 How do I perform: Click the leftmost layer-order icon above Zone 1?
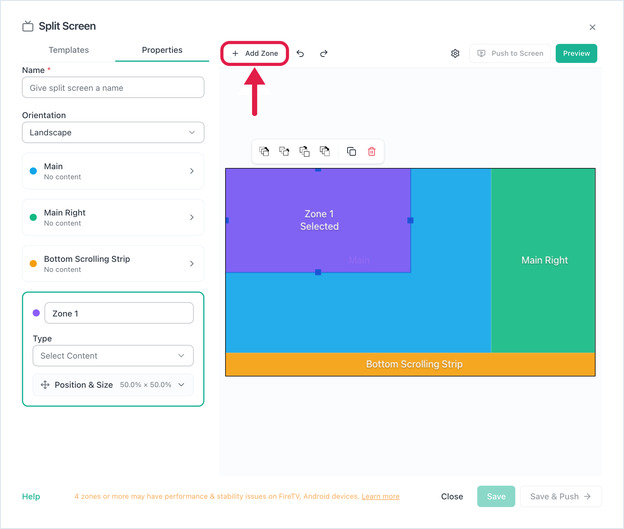point(264,151)
